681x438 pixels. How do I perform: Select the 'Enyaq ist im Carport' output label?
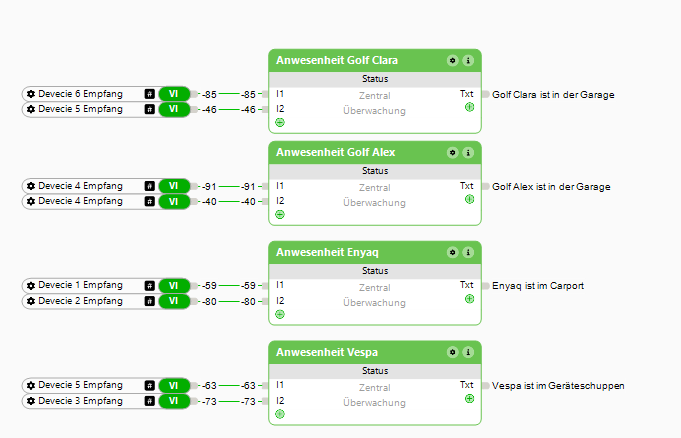coord(538,286)
